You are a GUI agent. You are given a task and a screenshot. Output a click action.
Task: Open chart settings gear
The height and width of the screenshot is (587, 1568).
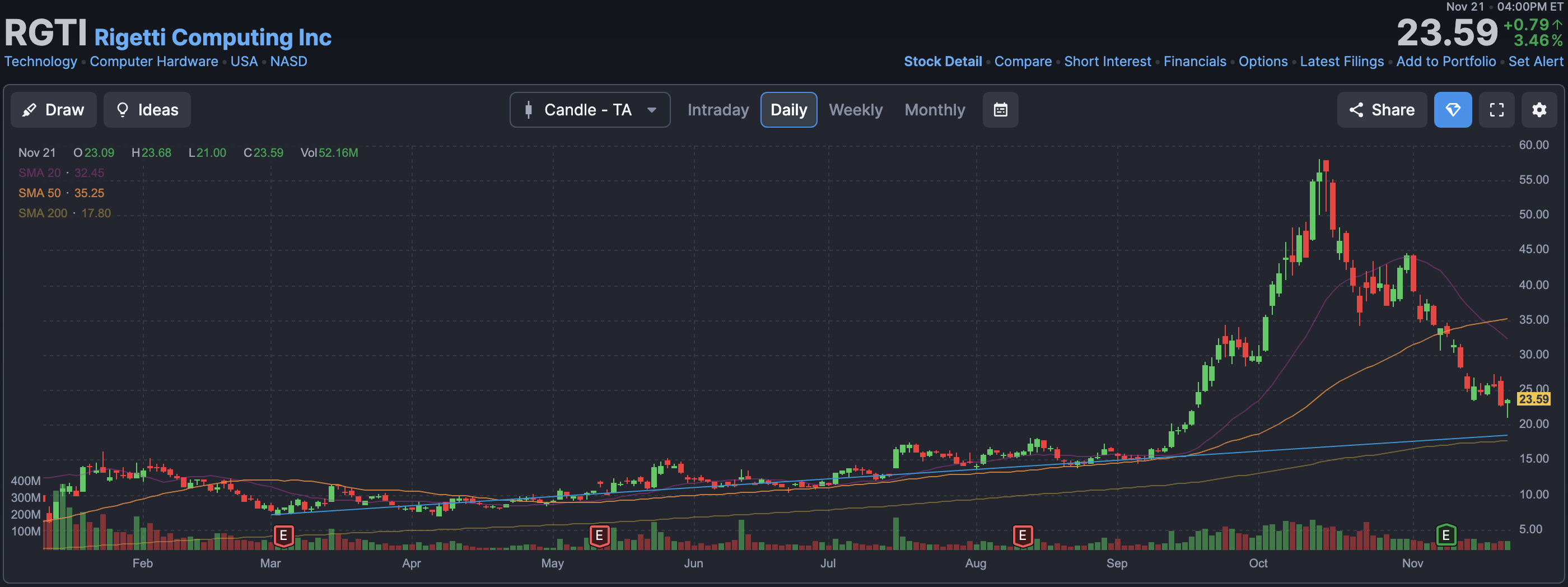(1539, 110)
